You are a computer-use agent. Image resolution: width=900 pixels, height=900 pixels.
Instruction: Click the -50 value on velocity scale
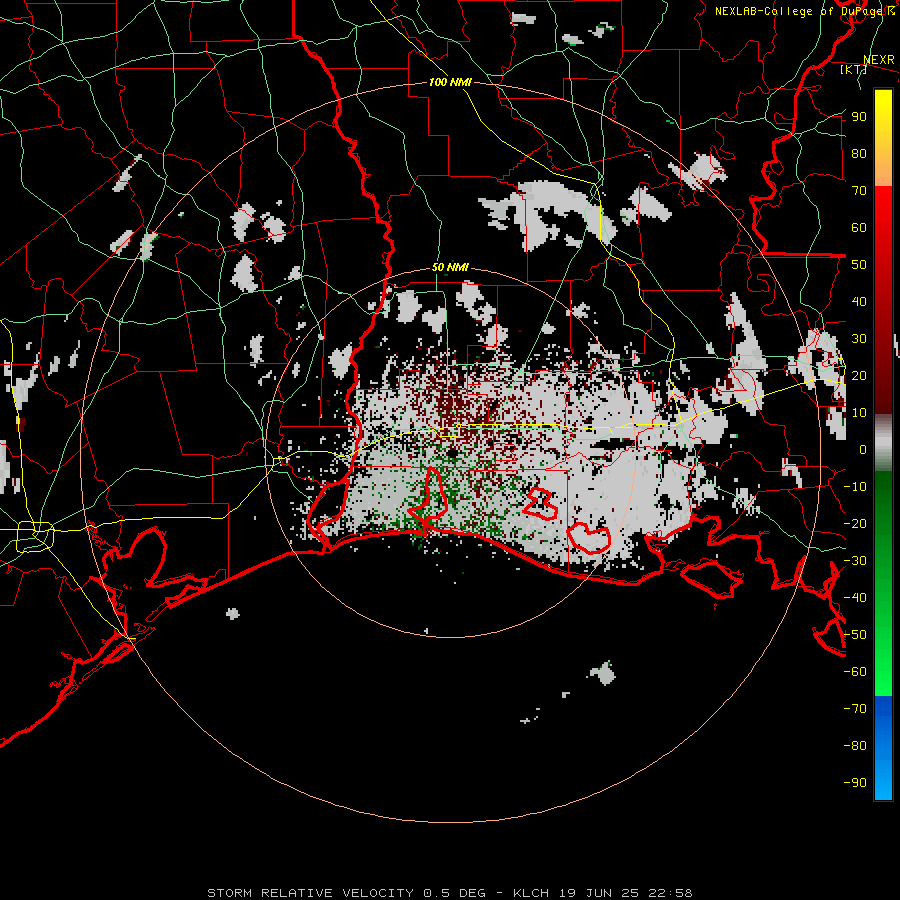pyautogui.click(x=855, y=635)
